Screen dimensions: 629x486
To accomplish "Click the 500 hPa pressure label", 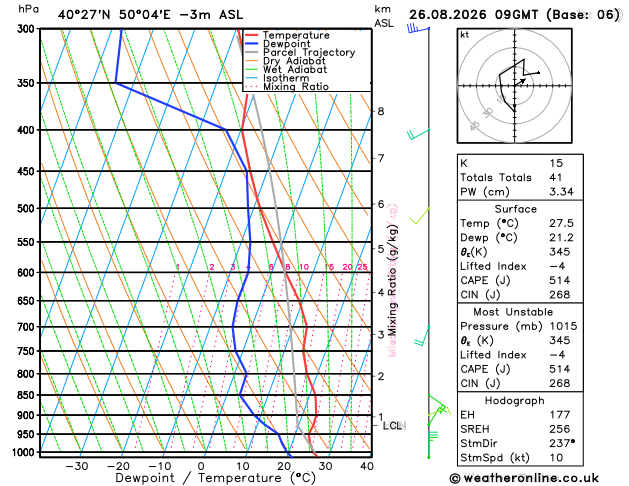I will tap(28, 209).
